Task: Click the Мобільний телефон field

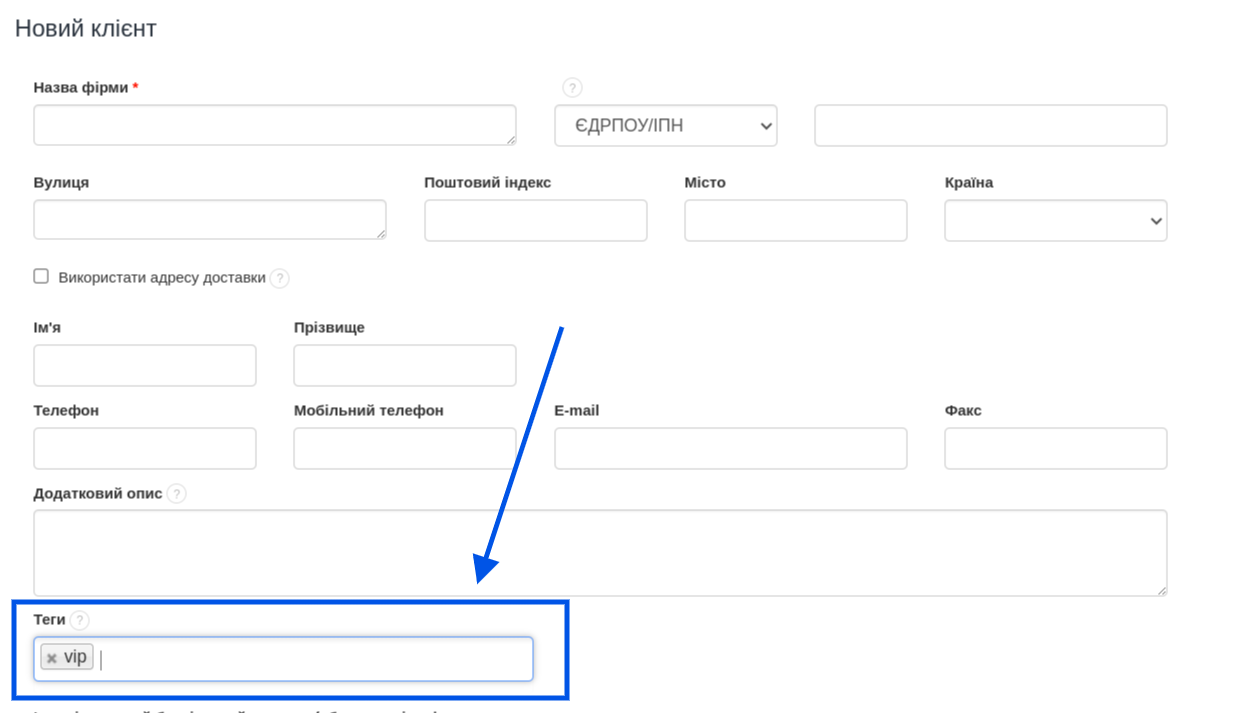Action: pyautogui.click(x=404, y=448)
